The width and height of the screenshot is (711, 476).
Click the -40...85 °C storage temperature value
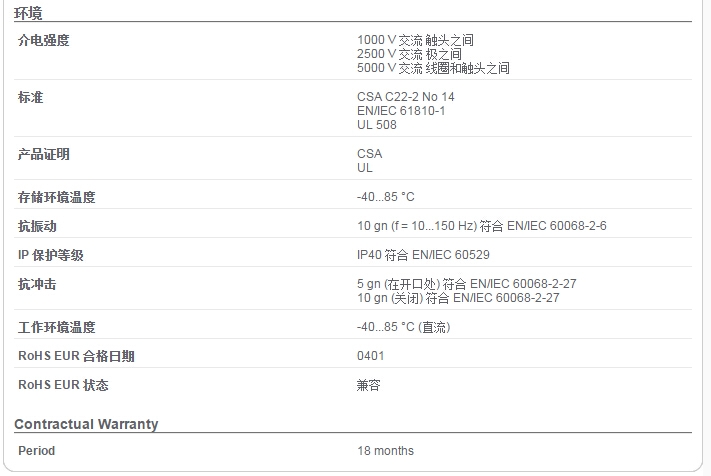pos(385,197)
